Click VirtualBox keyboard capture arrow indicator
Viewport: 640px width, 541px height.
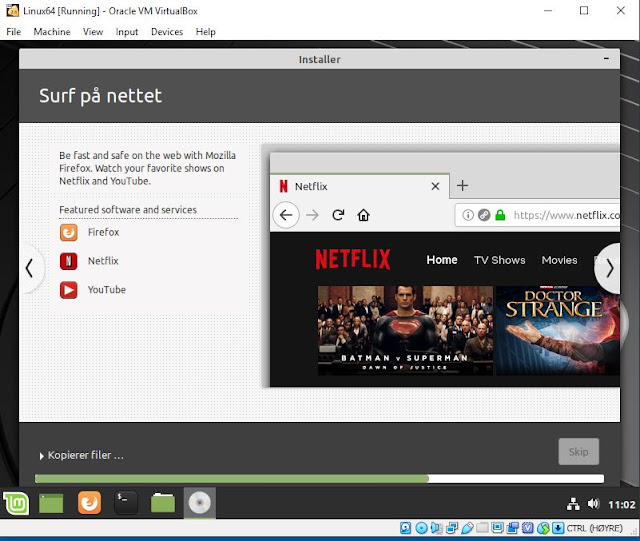pyautogui.click(x=558, y=528)
